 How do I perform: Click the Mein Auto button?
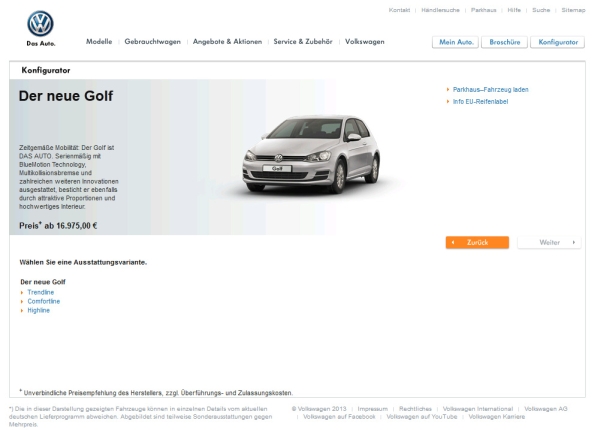[x=455, y=42]
